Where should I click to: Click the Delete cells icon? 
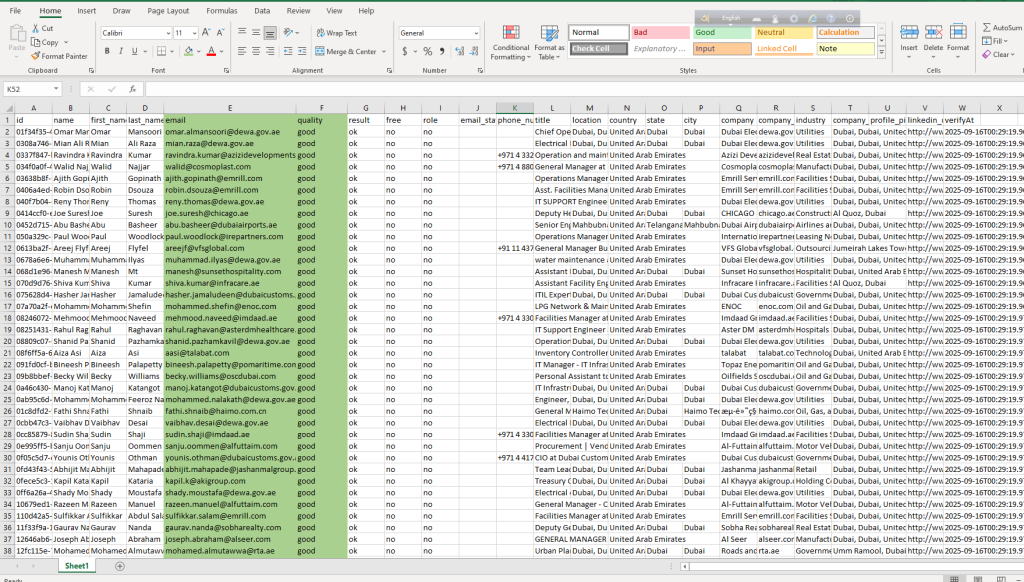[932, 34]
